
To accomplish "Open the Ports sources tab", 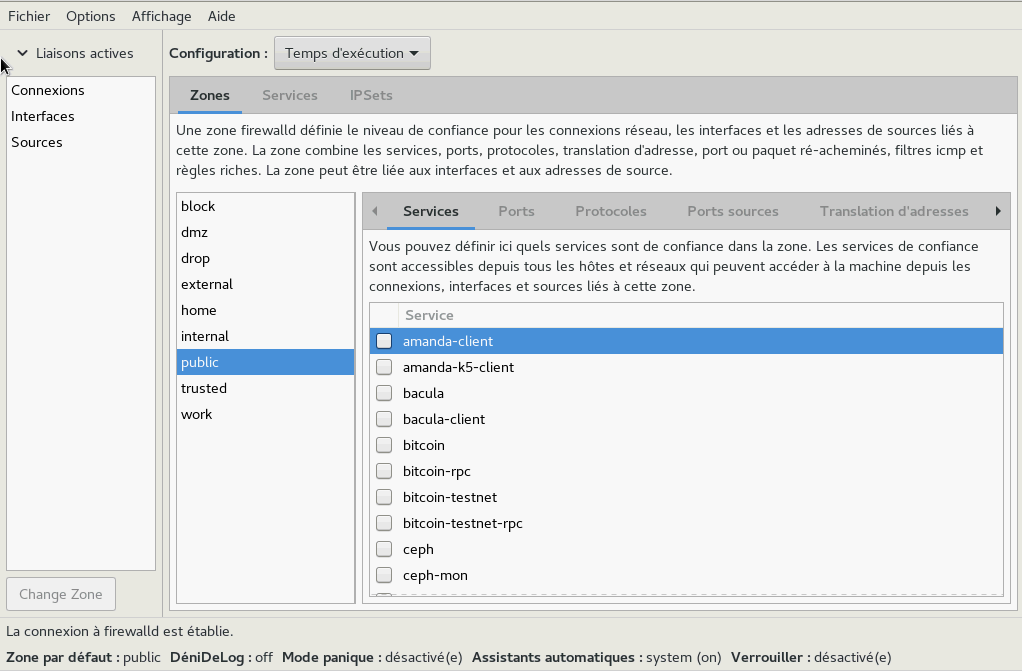I will [x=733, y=211].
